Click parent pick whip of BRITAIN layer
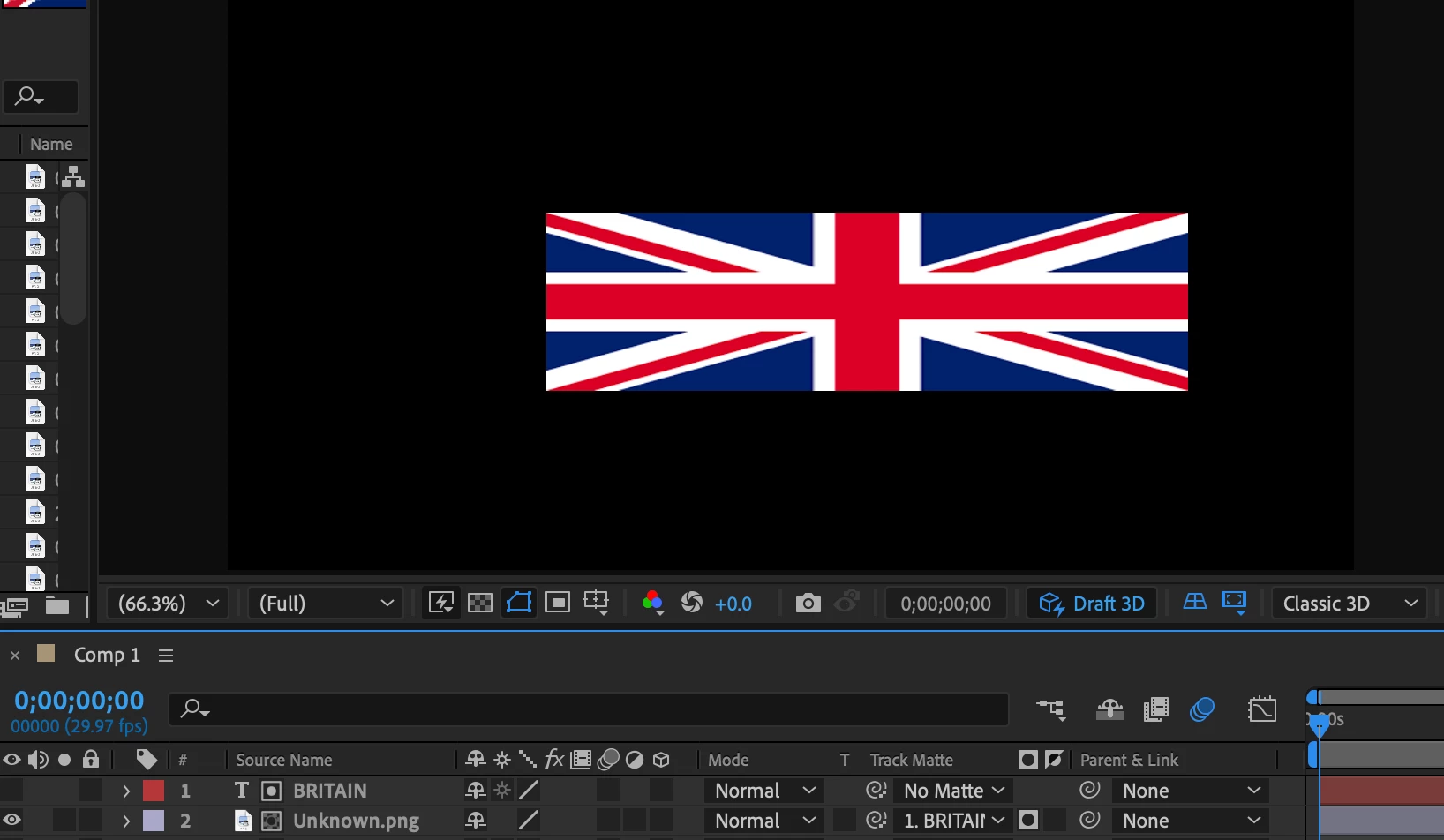This screenshot has width=1444, height=840. [x=1090, y=790]
